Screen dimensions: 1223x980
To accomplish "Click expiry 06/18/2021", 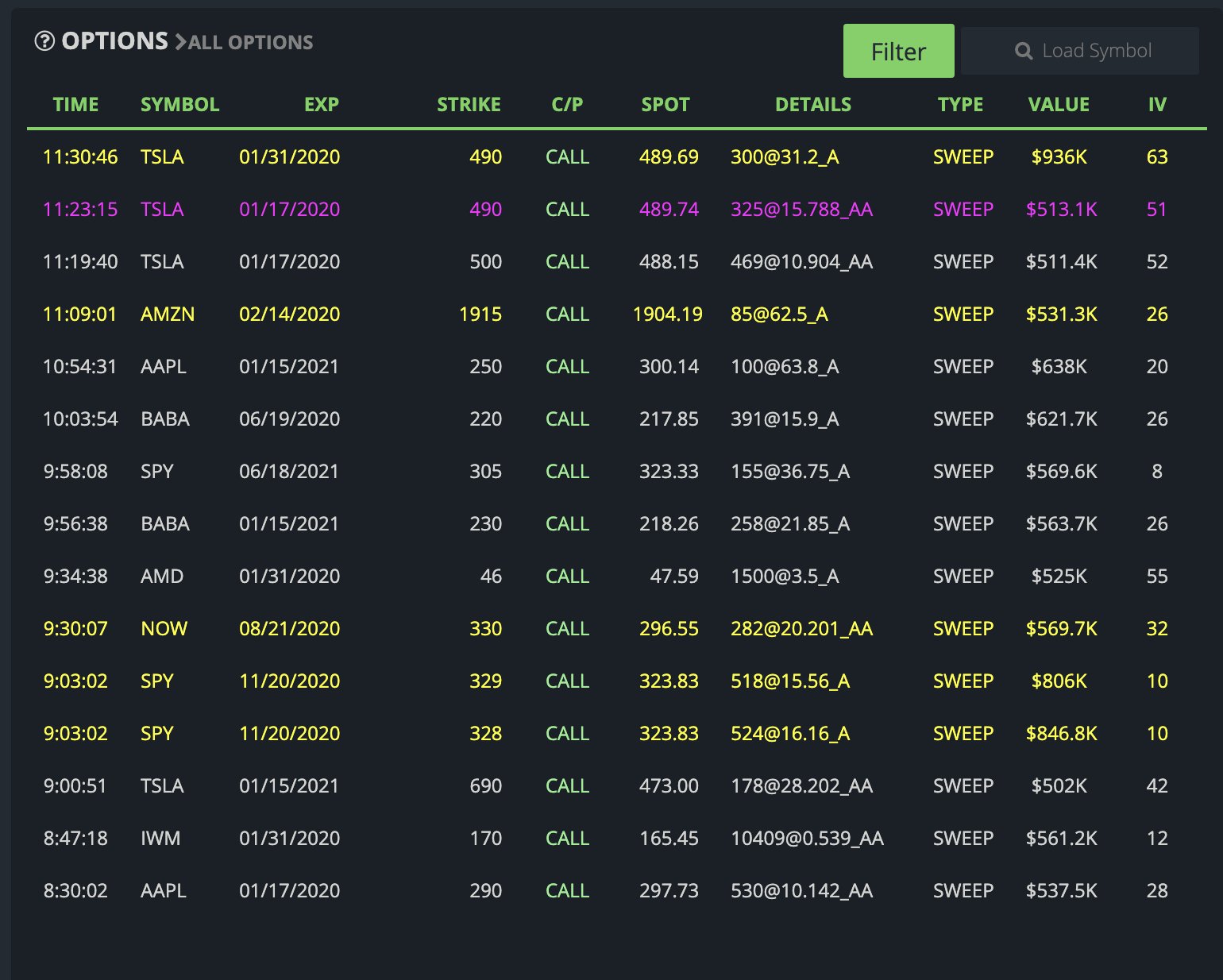I will [289, 471].
